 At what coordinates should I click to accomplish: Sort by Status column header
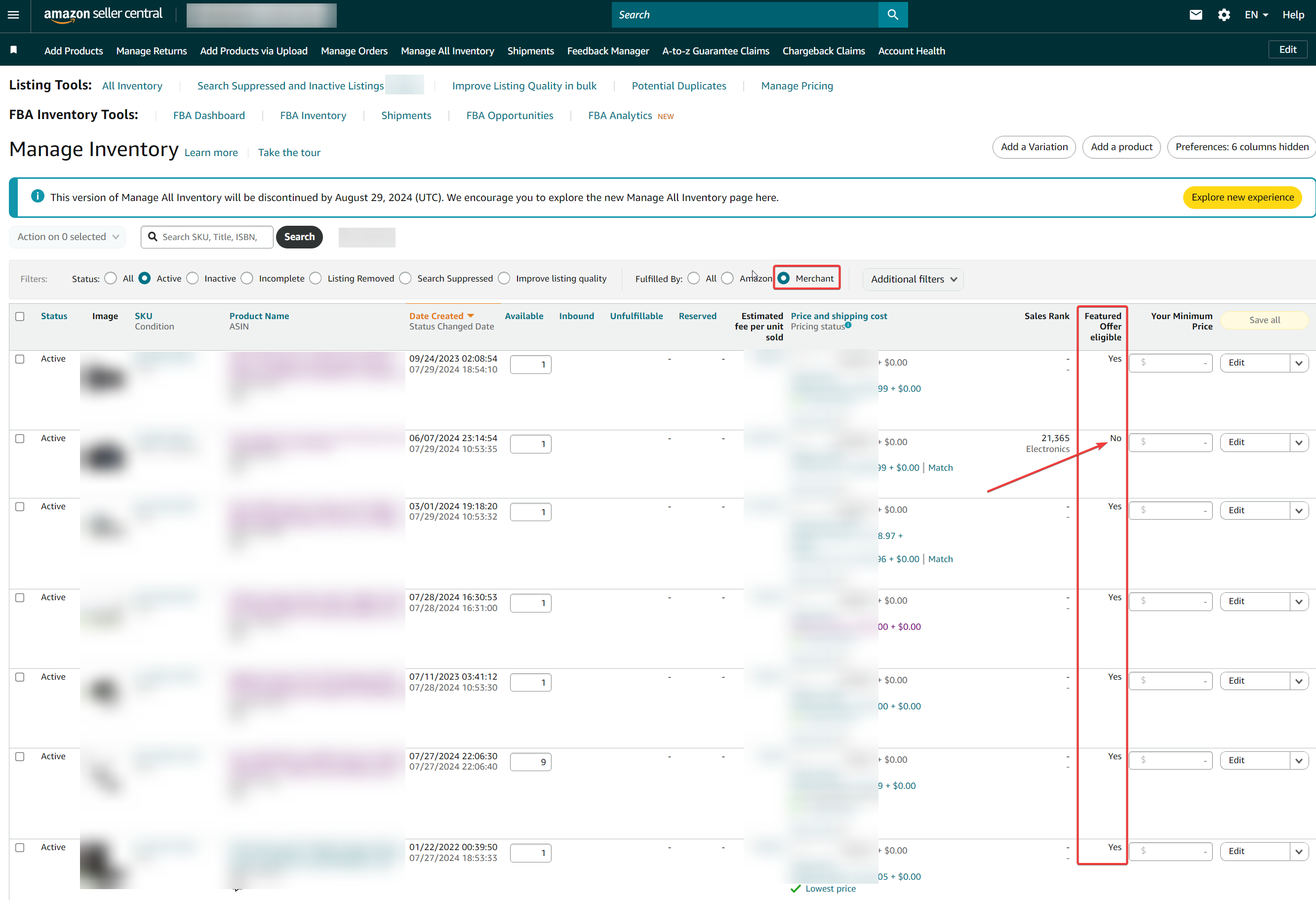click(x=54, y=316)
